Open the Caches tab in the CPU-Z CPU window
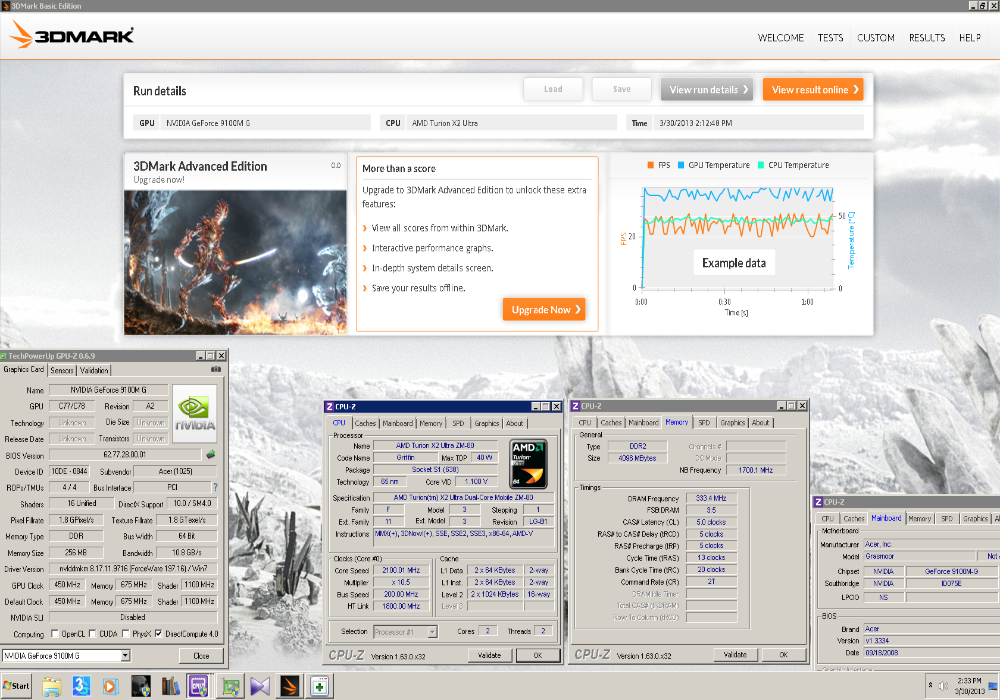 [x=365, y=423]
